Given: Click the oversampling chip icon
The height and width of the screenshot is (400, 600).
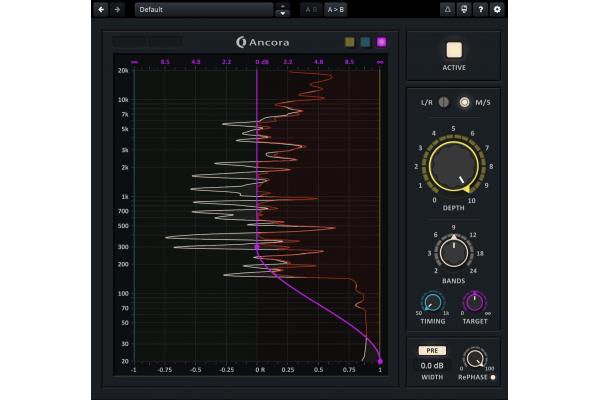Looking at the screenshot, I should [x=464, y=10].
